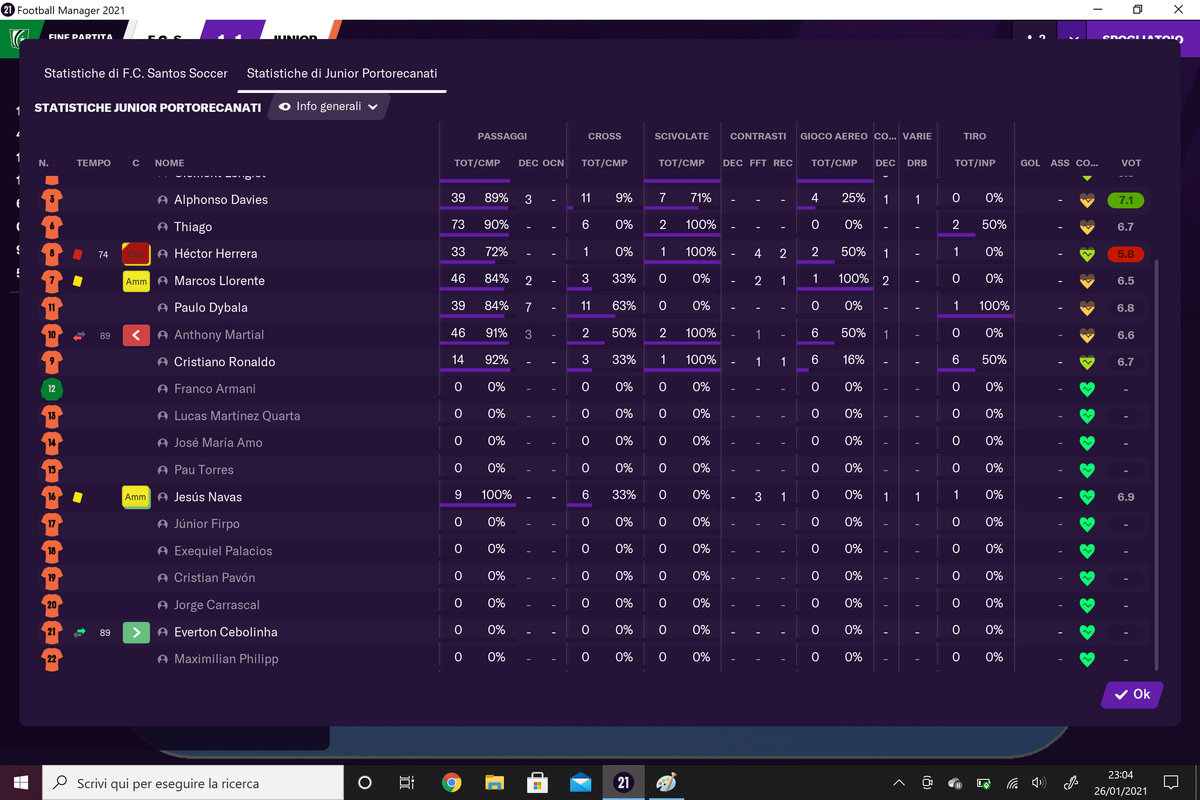Click Anthony Martial's substituted-off arrows icon
The image size is (1200, 800).
tap(80, 335)
